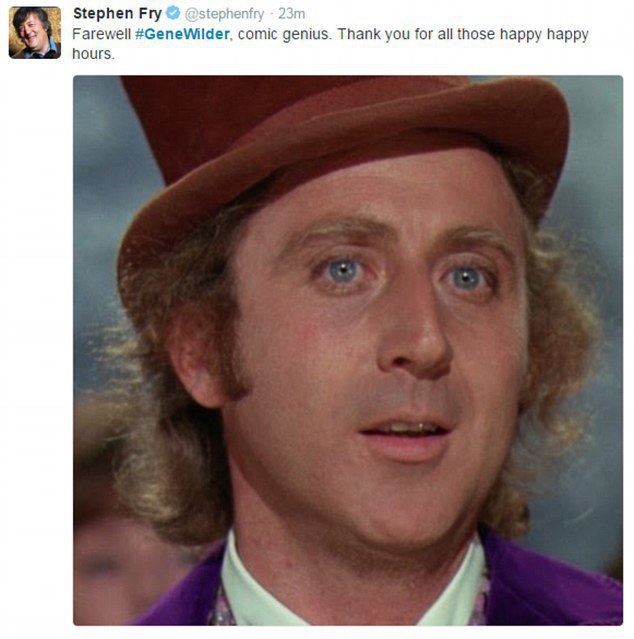Click the word hours on second line
634x639 pixels.
92,53
